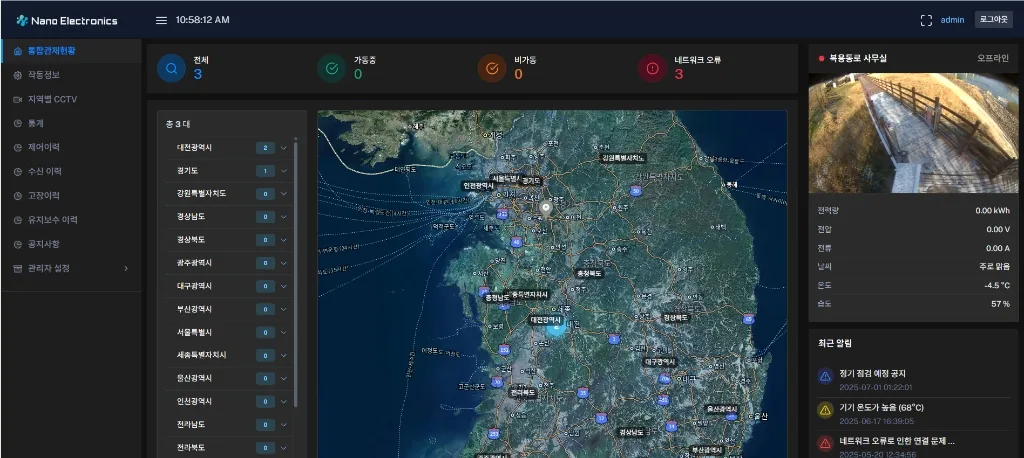Click the 강원특별자치도 map label

(x=623, y=158)
